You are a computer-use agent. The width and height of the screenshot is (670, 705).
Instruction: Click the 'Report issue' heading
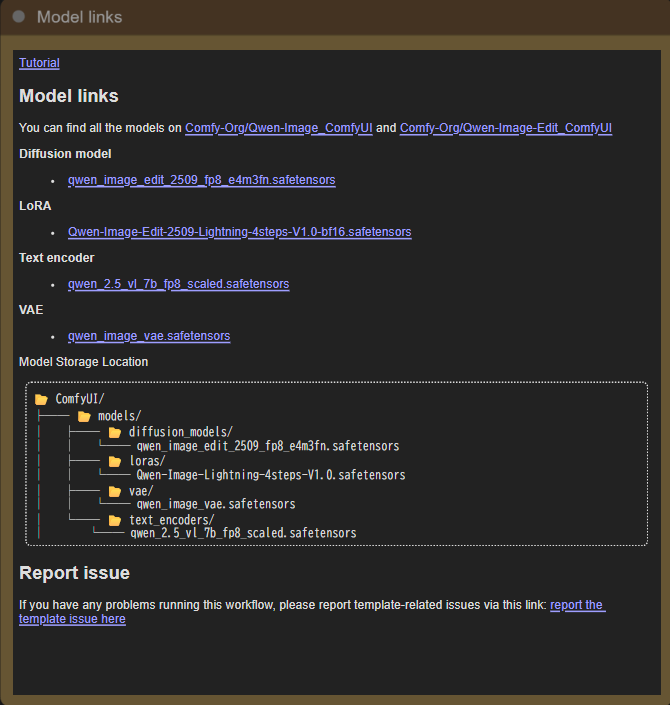pos(75,573)
